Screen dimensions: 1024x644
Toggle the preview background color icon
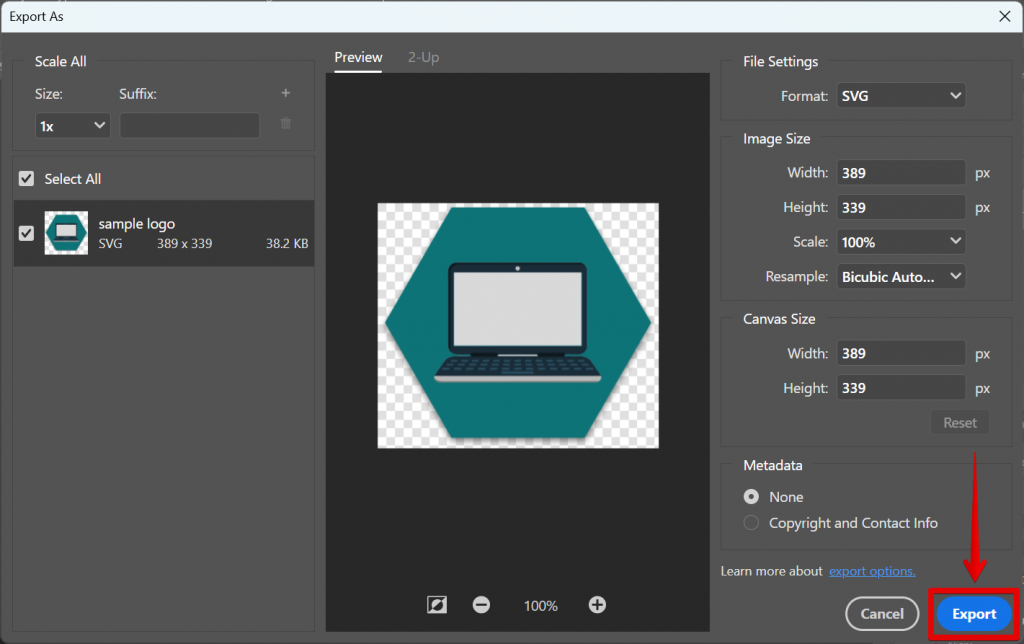click(436, 605)
